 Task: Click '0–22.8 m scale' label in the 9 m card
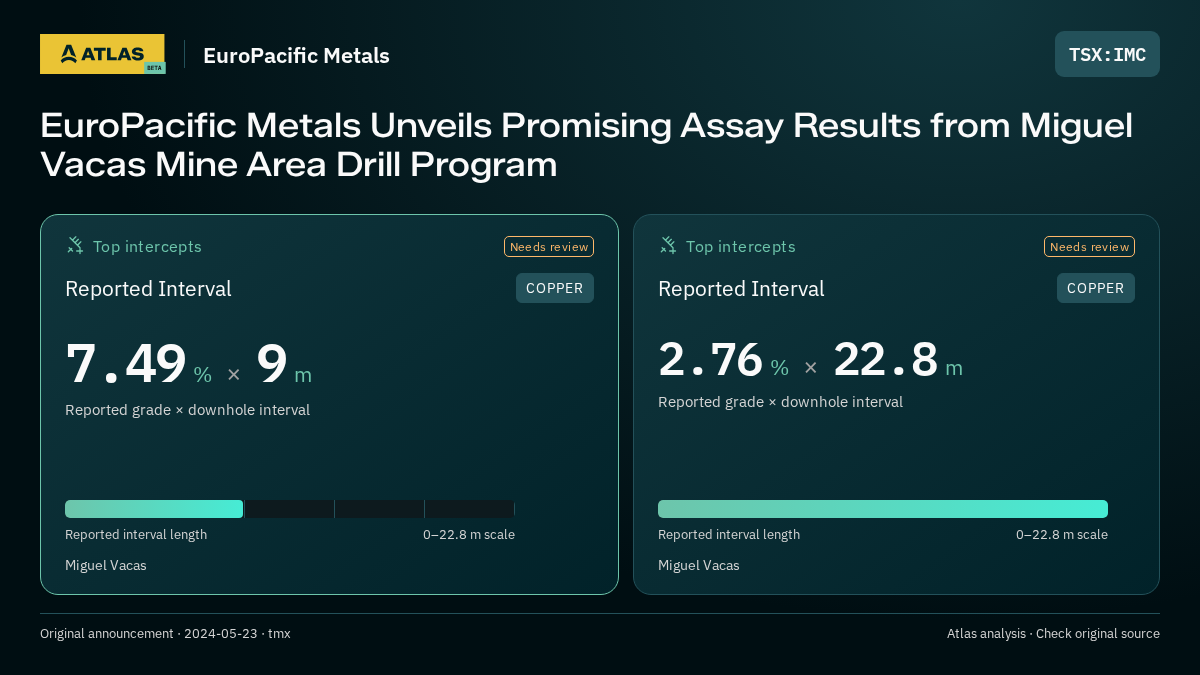point(469,535)
